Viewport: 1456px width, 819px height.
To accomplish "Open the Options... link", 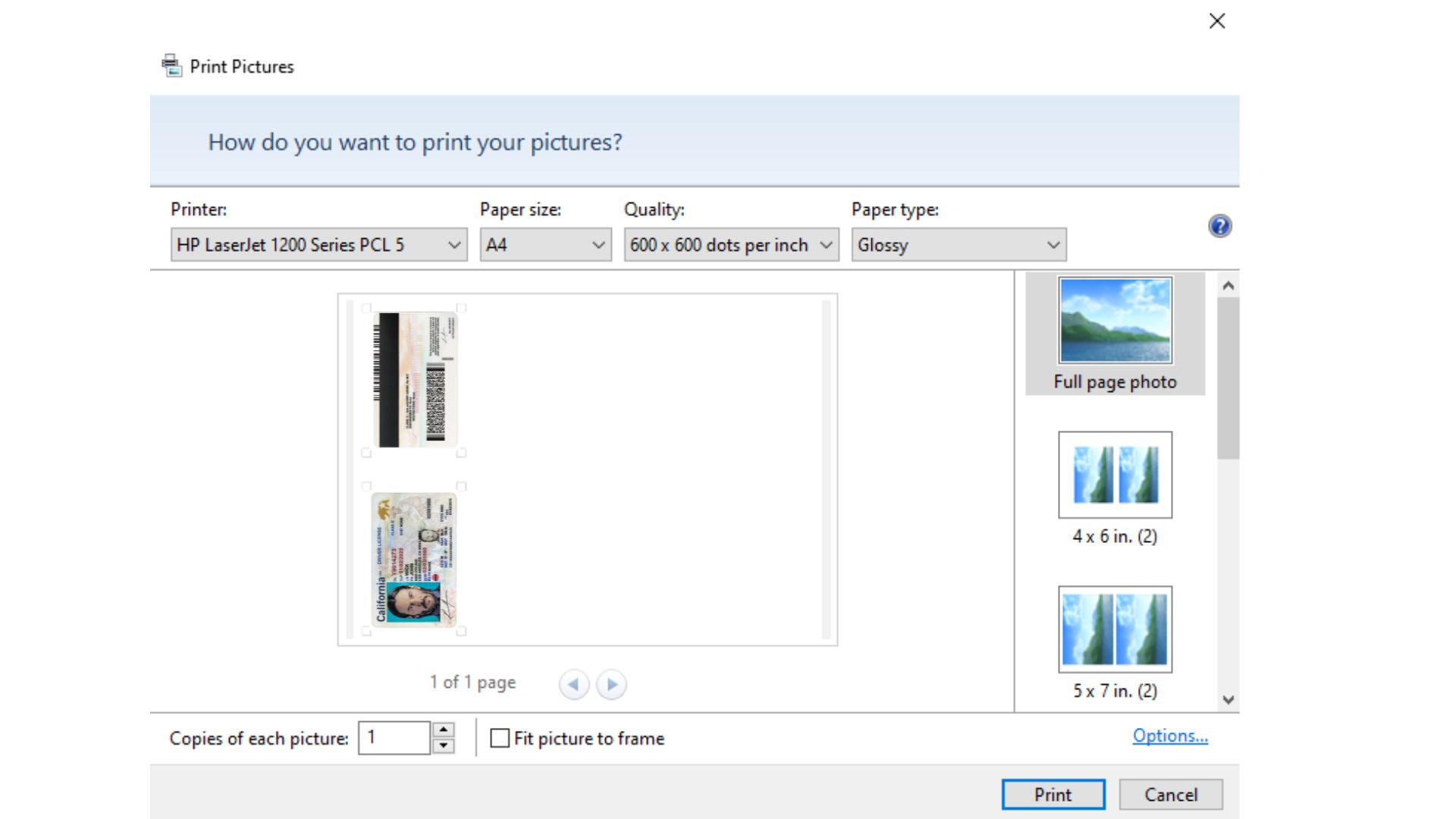I will click(x=1169, y=736).
